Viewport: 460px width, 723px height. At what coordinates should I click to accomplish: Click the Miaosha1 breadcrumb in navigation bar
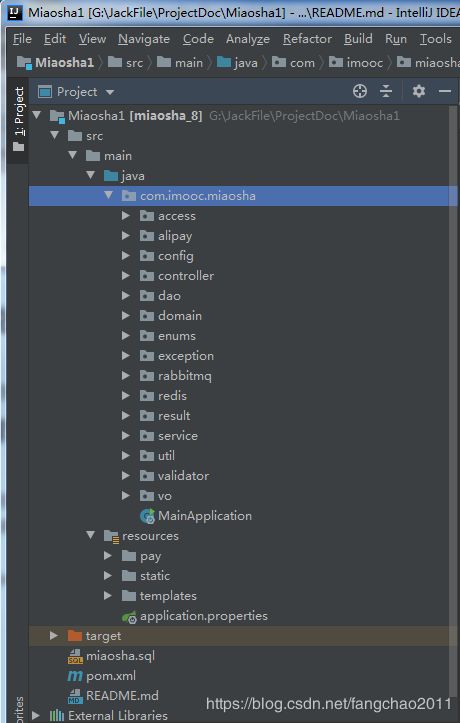[55, 62]
